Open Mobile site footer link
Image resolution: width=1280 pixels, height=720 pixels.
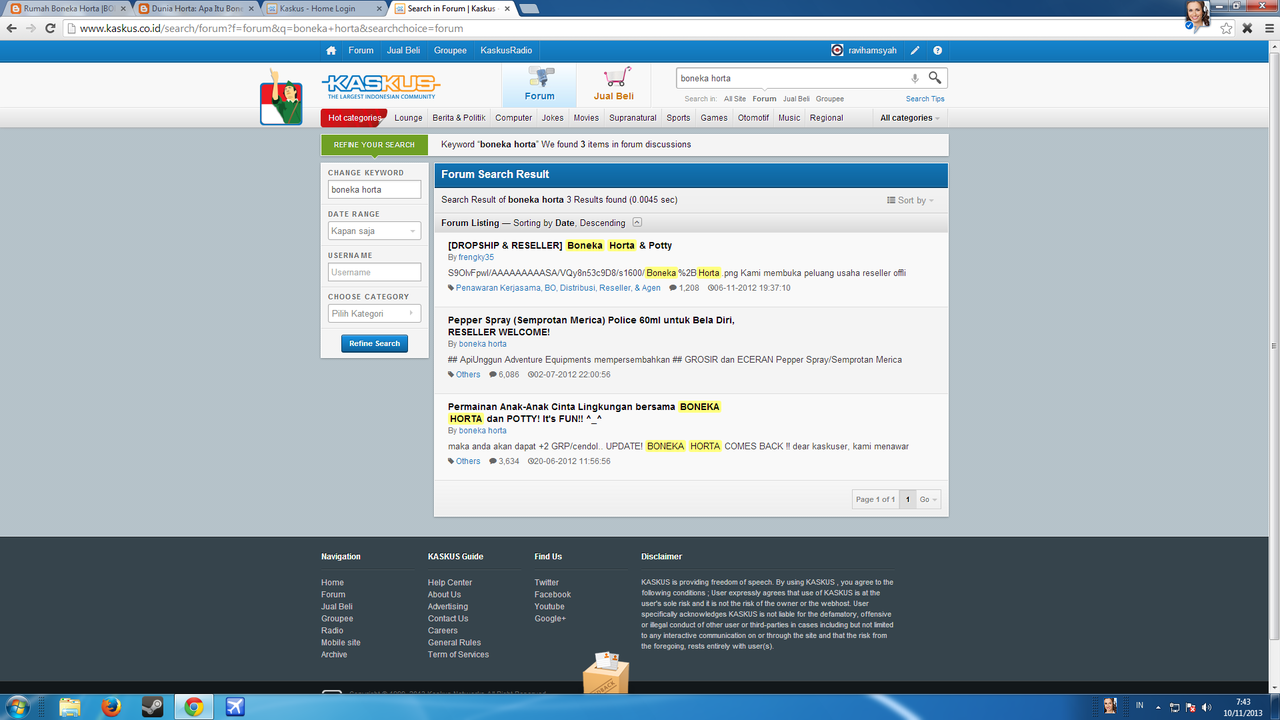pos(341,642)
